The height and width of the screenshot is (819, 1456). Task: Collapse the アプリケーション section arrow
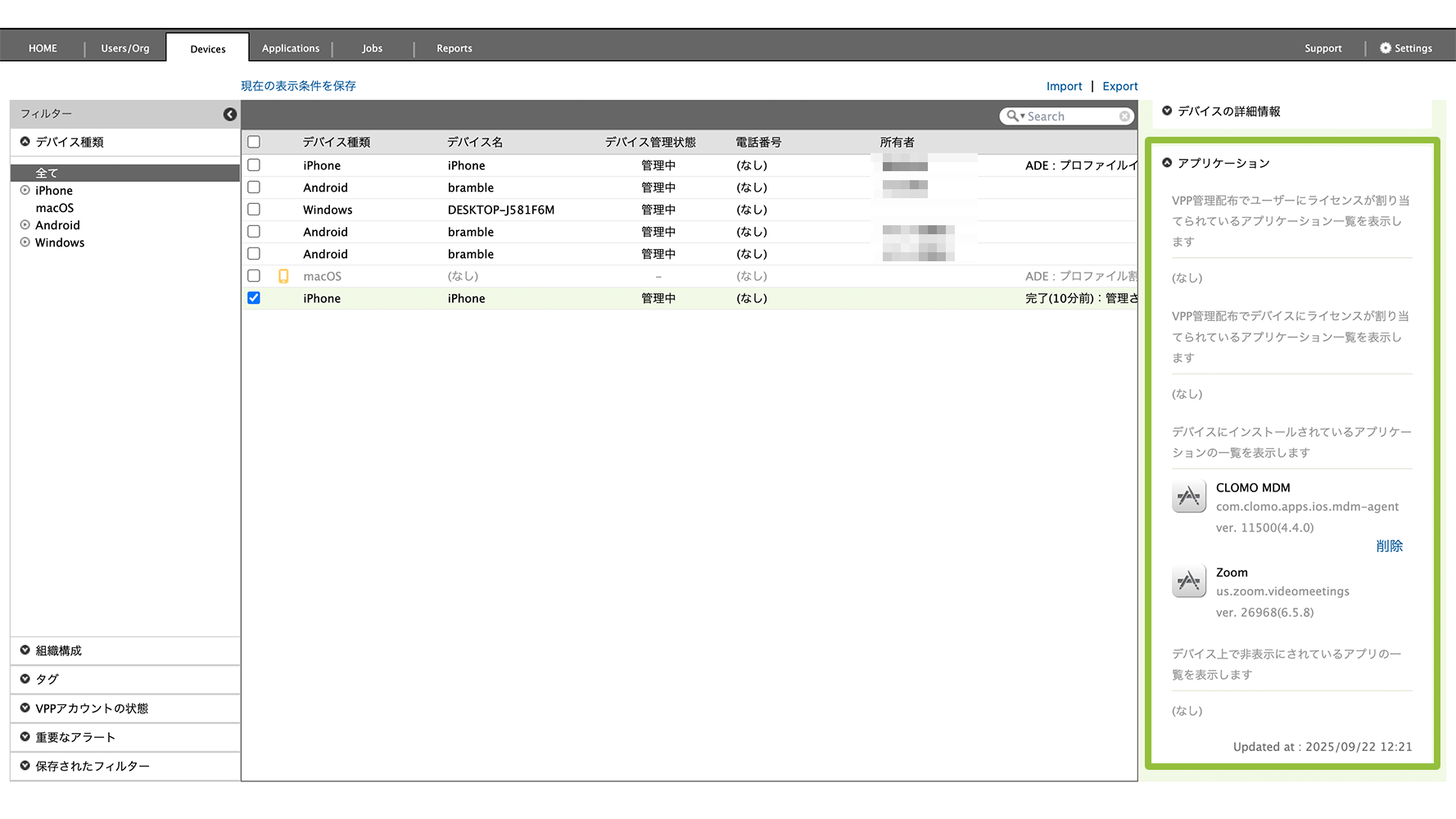[1167, 163]
